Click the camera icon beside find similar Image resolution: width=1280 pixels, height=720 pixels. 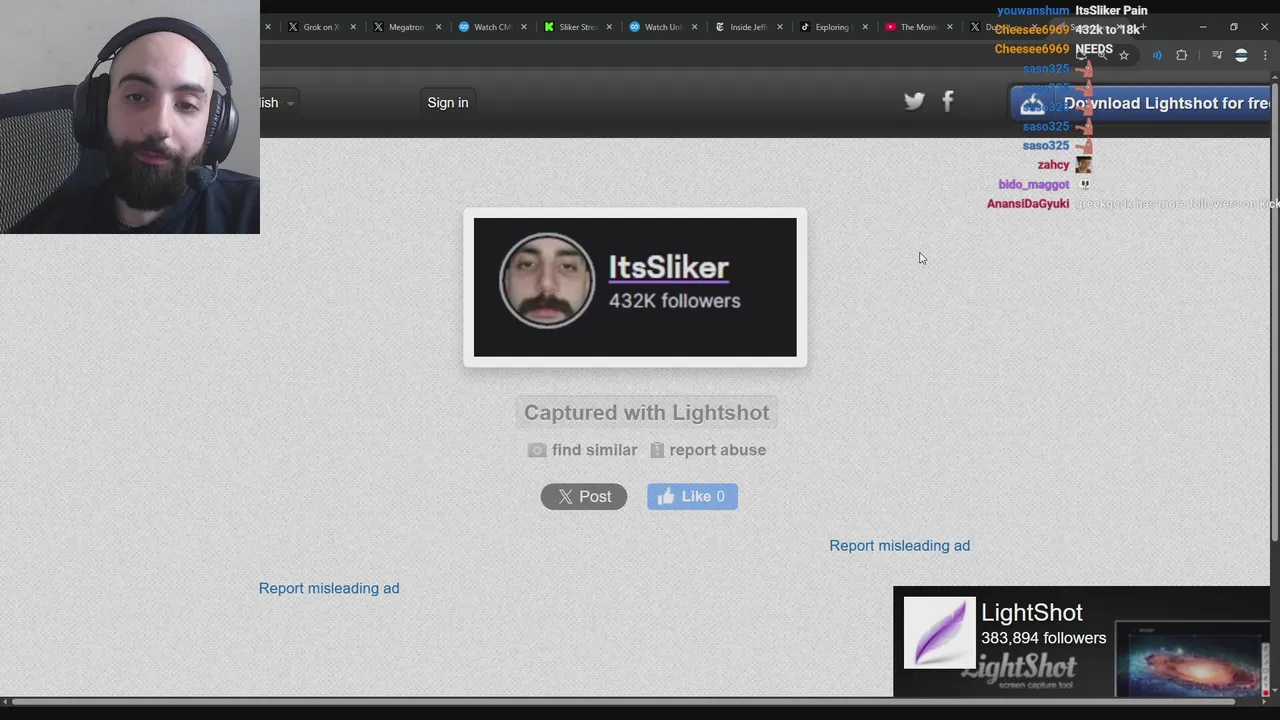pyautogui.click(x=537, y=450)
